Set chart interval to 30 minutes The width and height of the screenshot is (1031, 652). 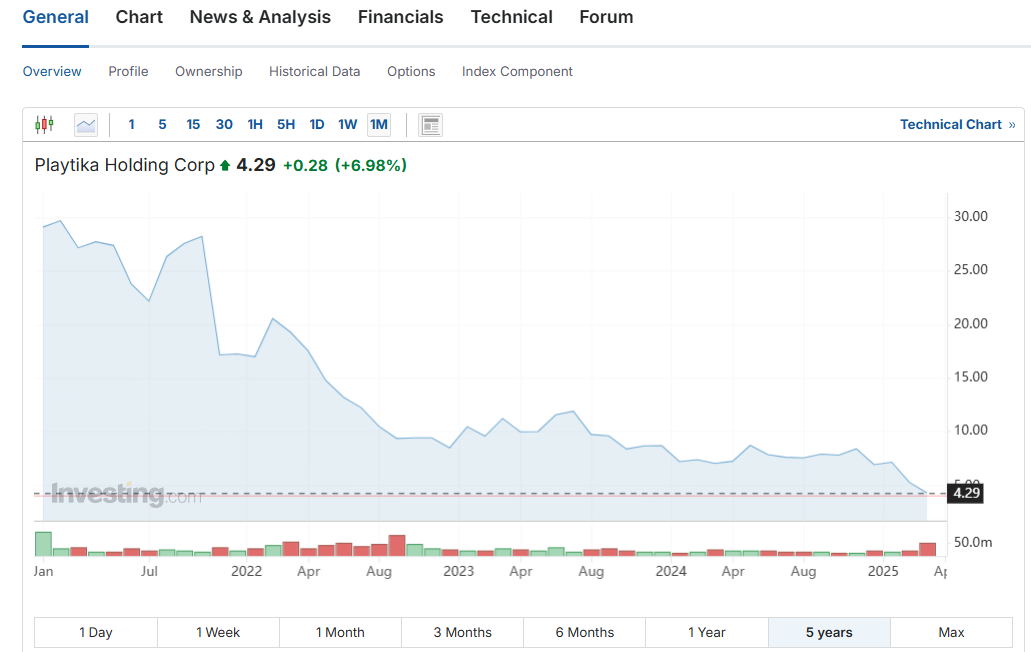click(224, 125)
